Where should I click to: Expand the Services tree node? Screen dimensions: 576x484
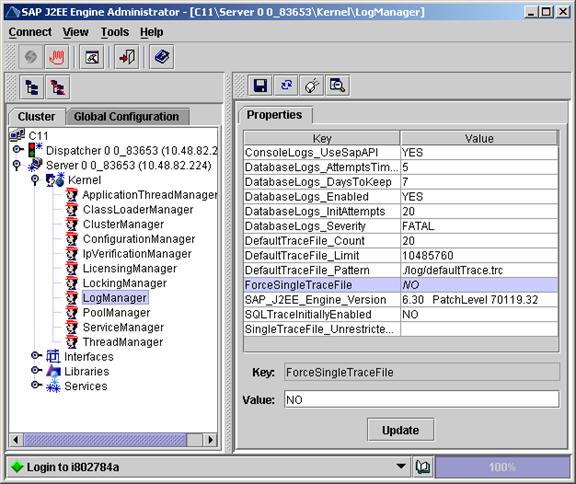[x=36, y=385]
